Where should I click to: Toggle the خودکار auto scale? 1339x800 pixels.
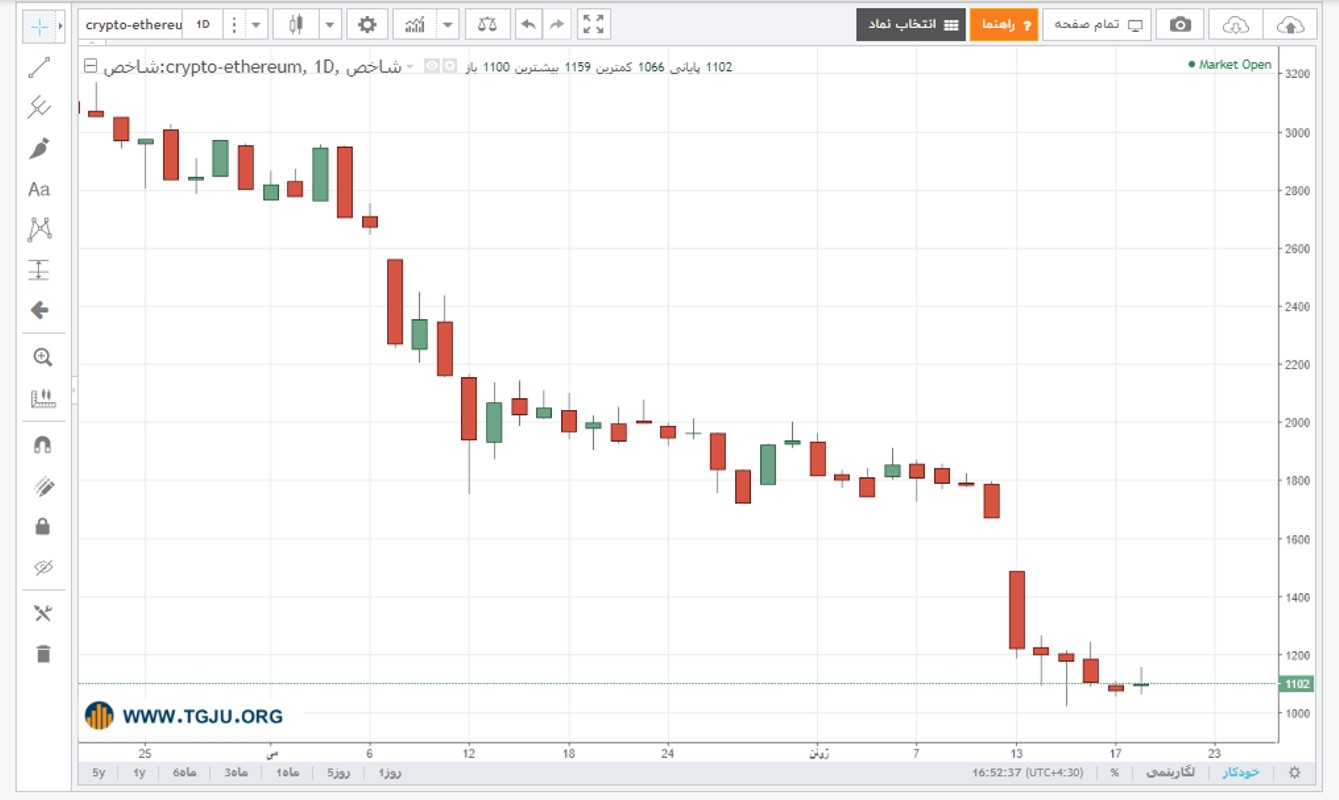pos(1241,772)
